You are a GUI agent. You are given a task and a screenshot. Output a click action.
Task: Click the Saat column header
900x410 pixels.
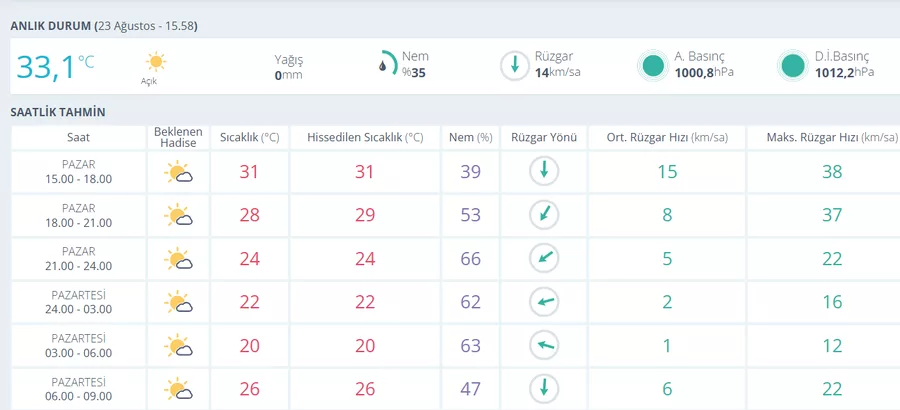click(x=78, y=138)
